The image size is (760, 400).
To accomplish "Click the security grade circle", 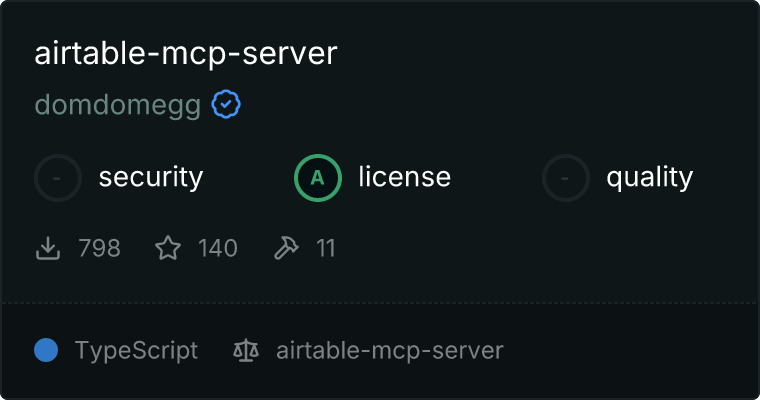I will point(58,178).
